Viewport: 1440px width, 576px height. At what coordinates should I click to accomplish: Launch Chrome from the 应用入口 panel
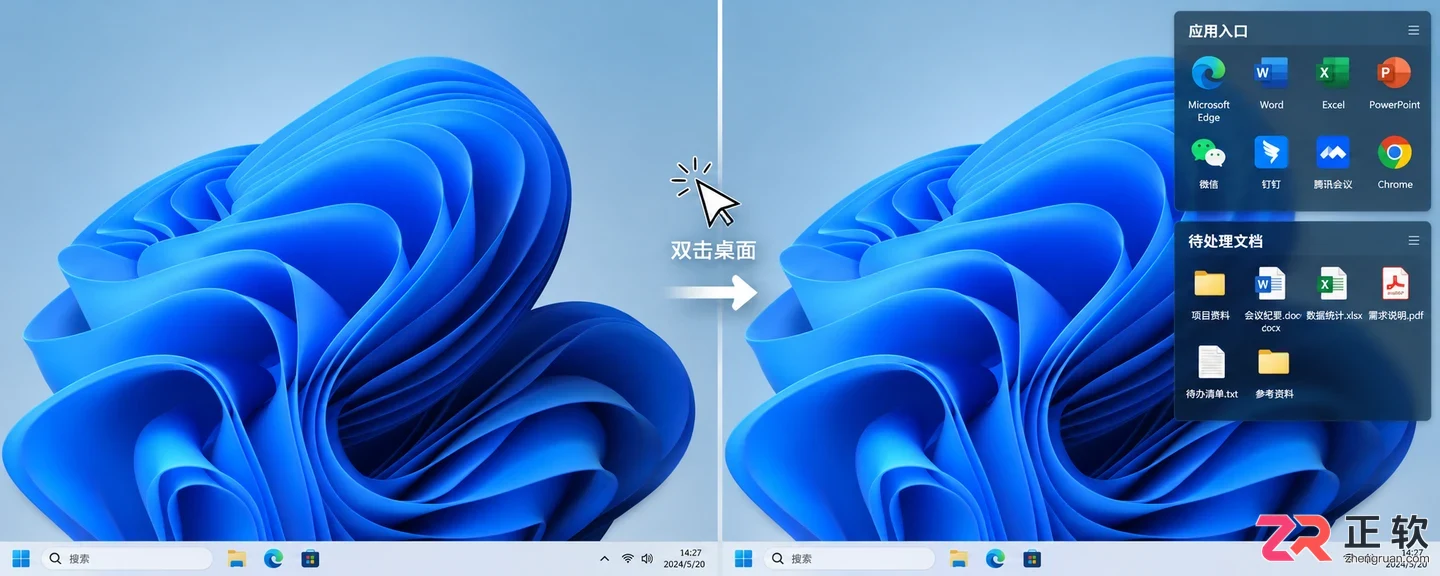(x=1395, y=153)
